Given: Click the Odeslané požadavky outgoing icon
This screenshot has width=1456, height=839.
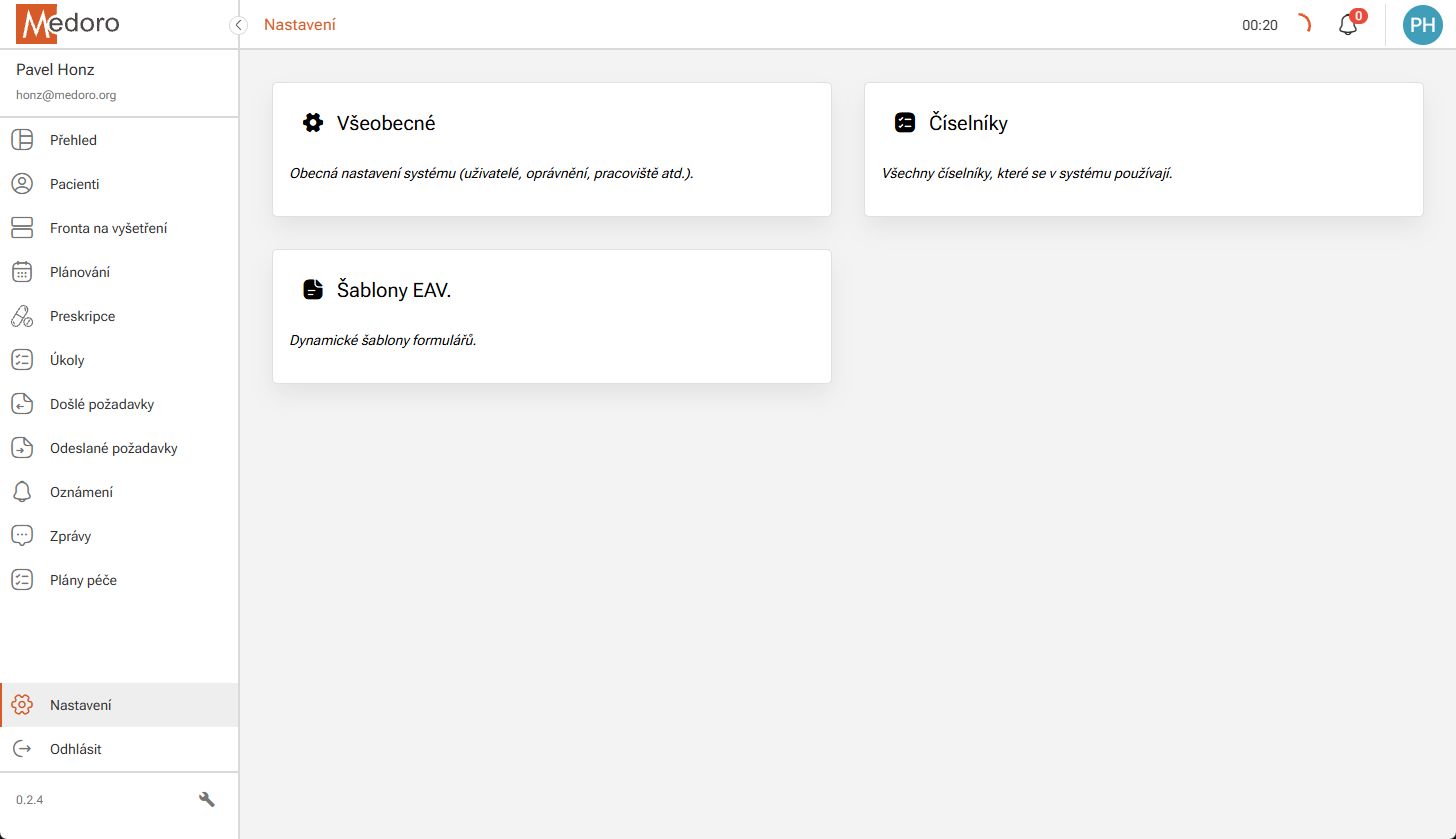Looking at the screenshot, I should 22,447.
